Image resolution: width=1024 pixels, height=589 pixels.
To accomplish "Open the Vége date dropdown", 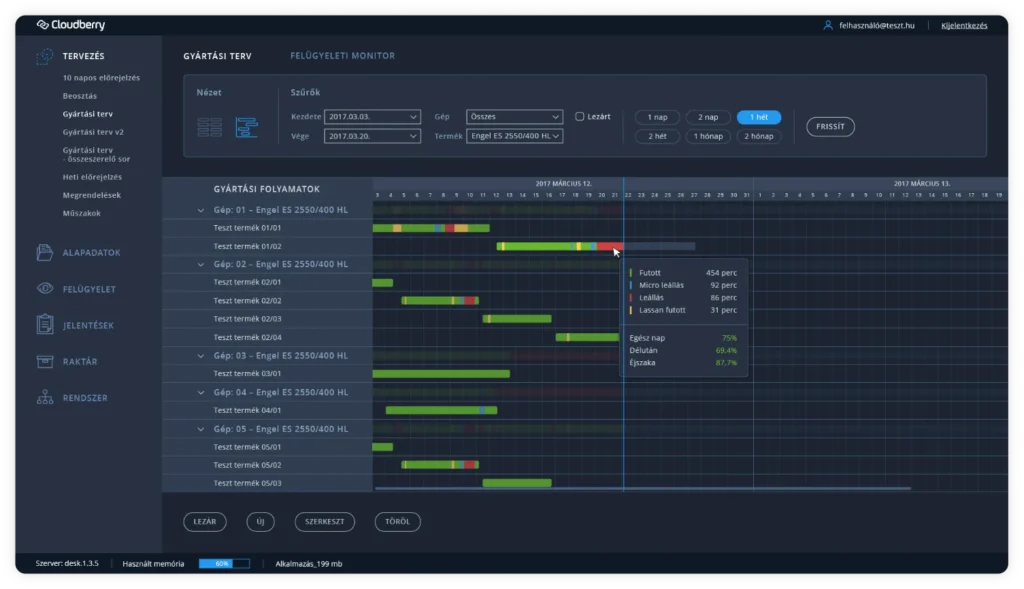I will click(372, 136).
